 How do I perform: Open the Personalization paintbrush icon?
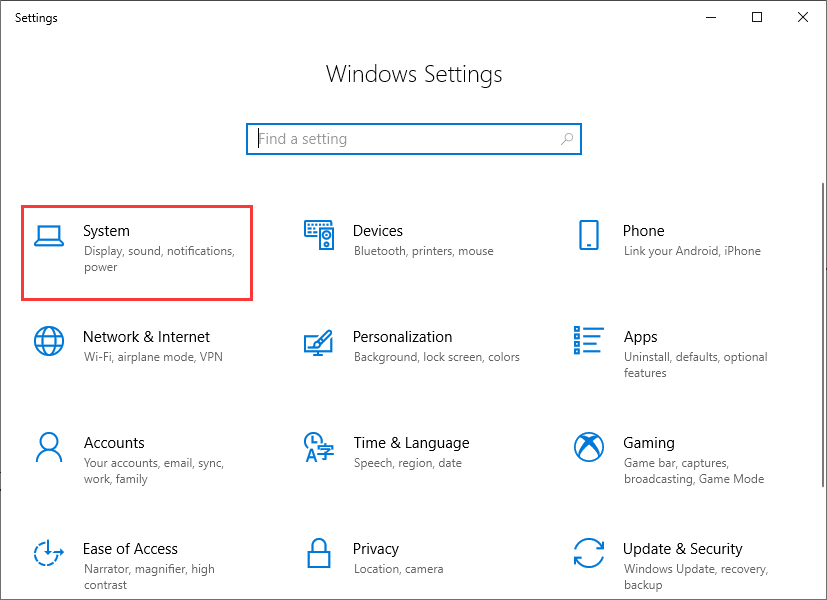tap(319, 341)
